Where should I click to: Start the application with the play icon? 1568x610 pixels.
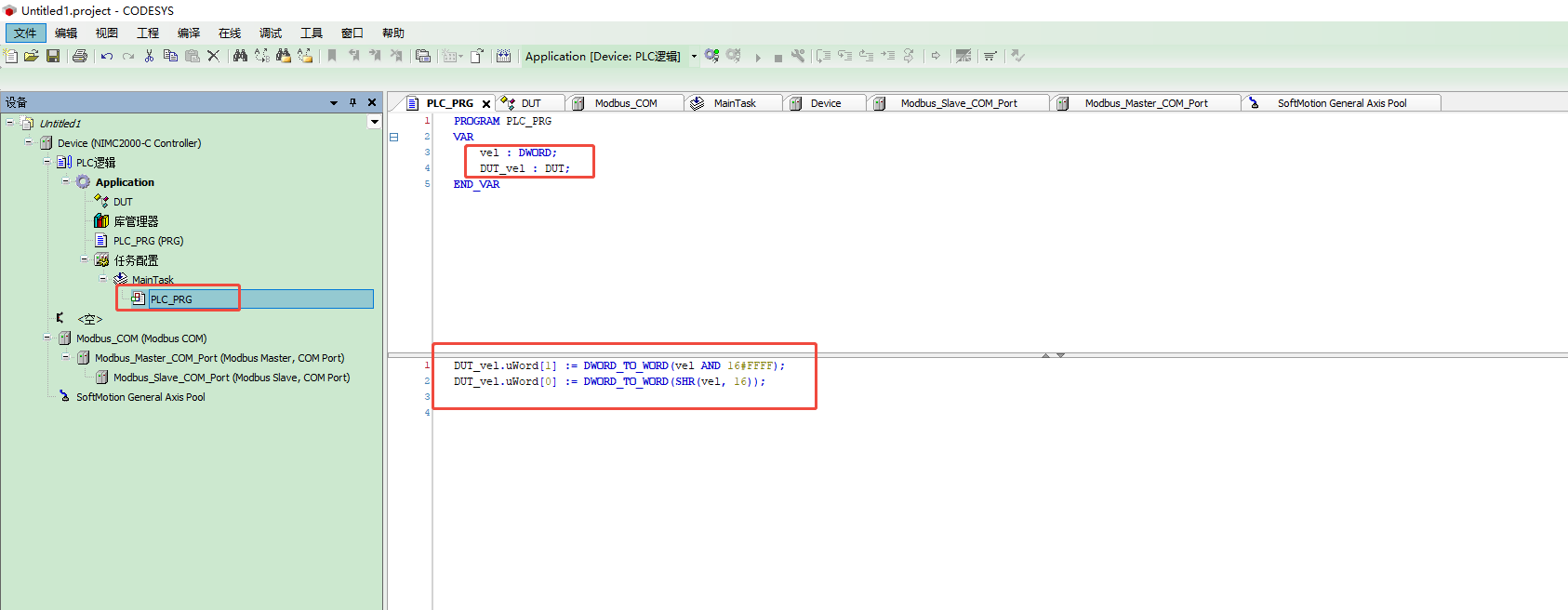point(758,57)
